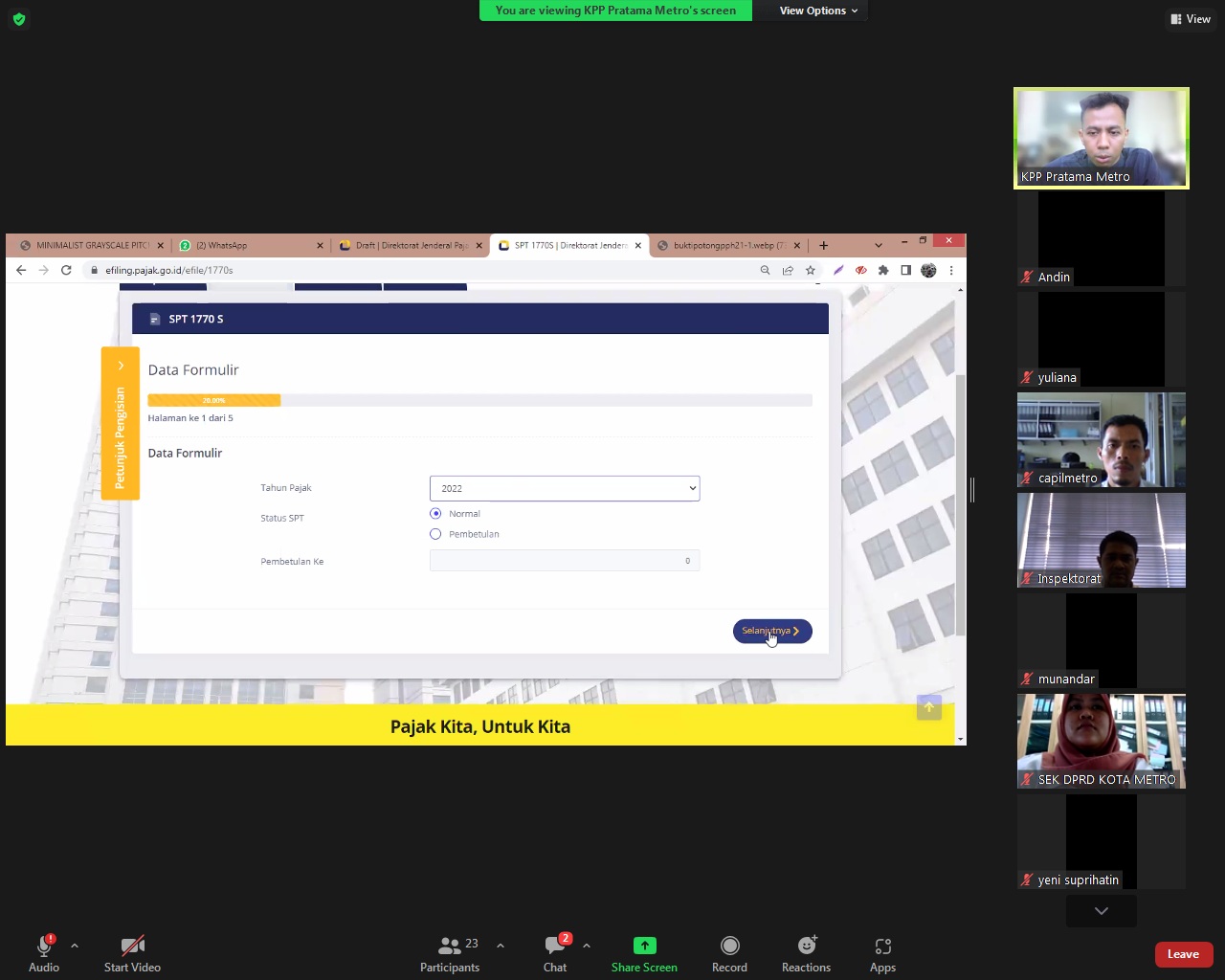Open the Tahun Pajak dropdown
Screen dimensions: 1225x980
565,488
